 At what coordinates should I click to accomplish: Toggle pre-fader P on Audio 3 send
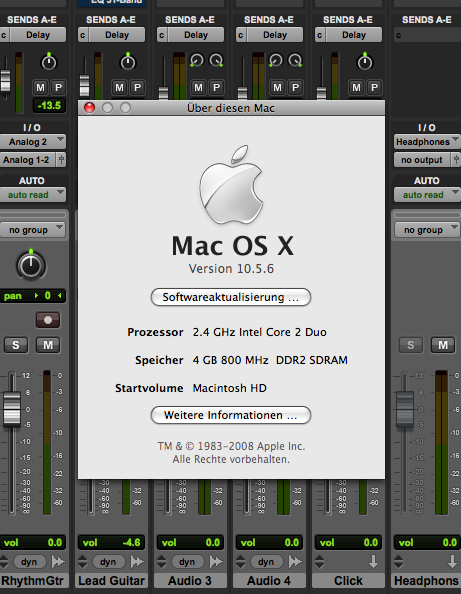[216, 88]
